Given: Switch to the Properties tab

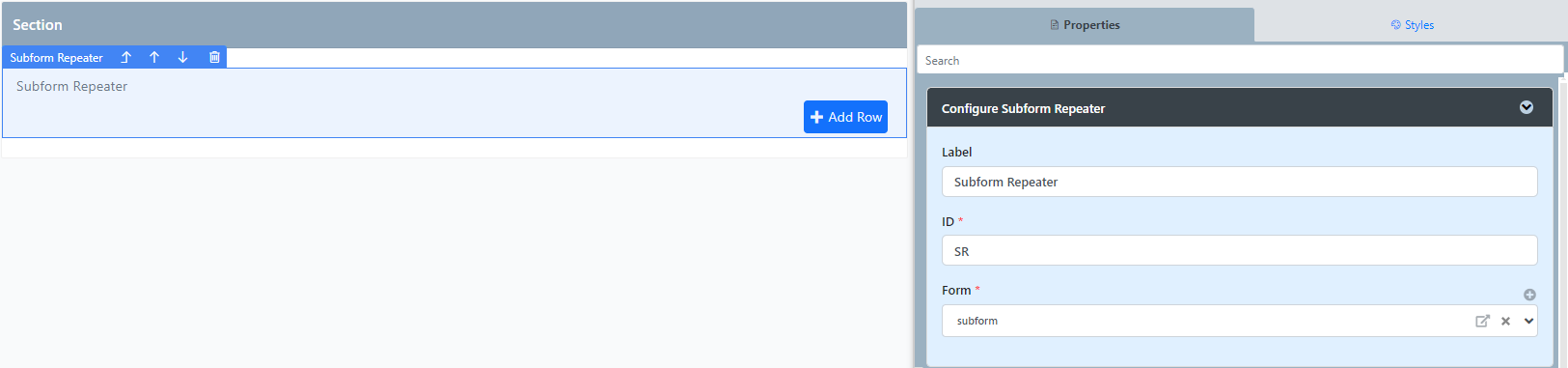Looking at the screenshot, I should point(1085,25).
